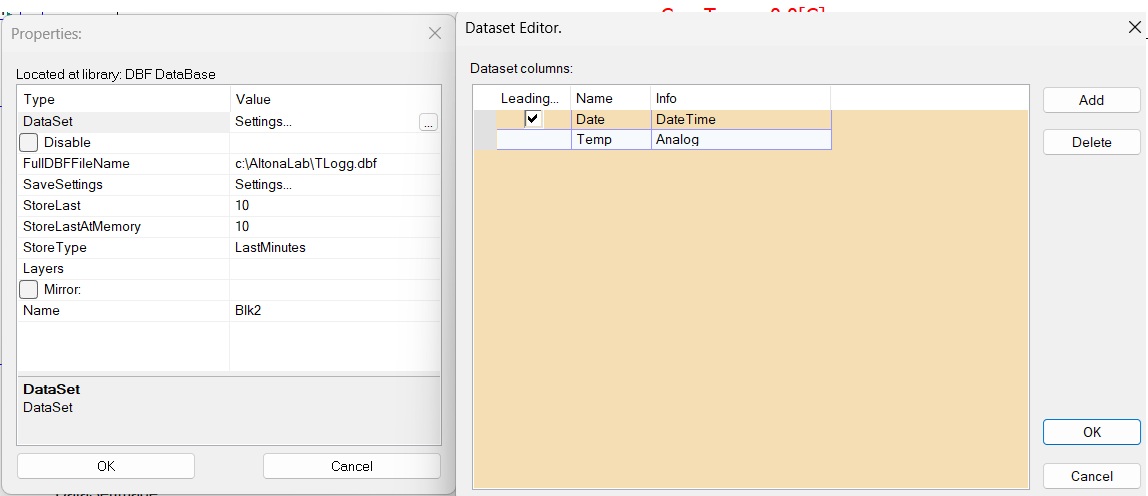Click the DataSet ellipsis browse button
The height and width of the screenshot is (496, 1148).
pyautogui.click(x=428, y=122)
